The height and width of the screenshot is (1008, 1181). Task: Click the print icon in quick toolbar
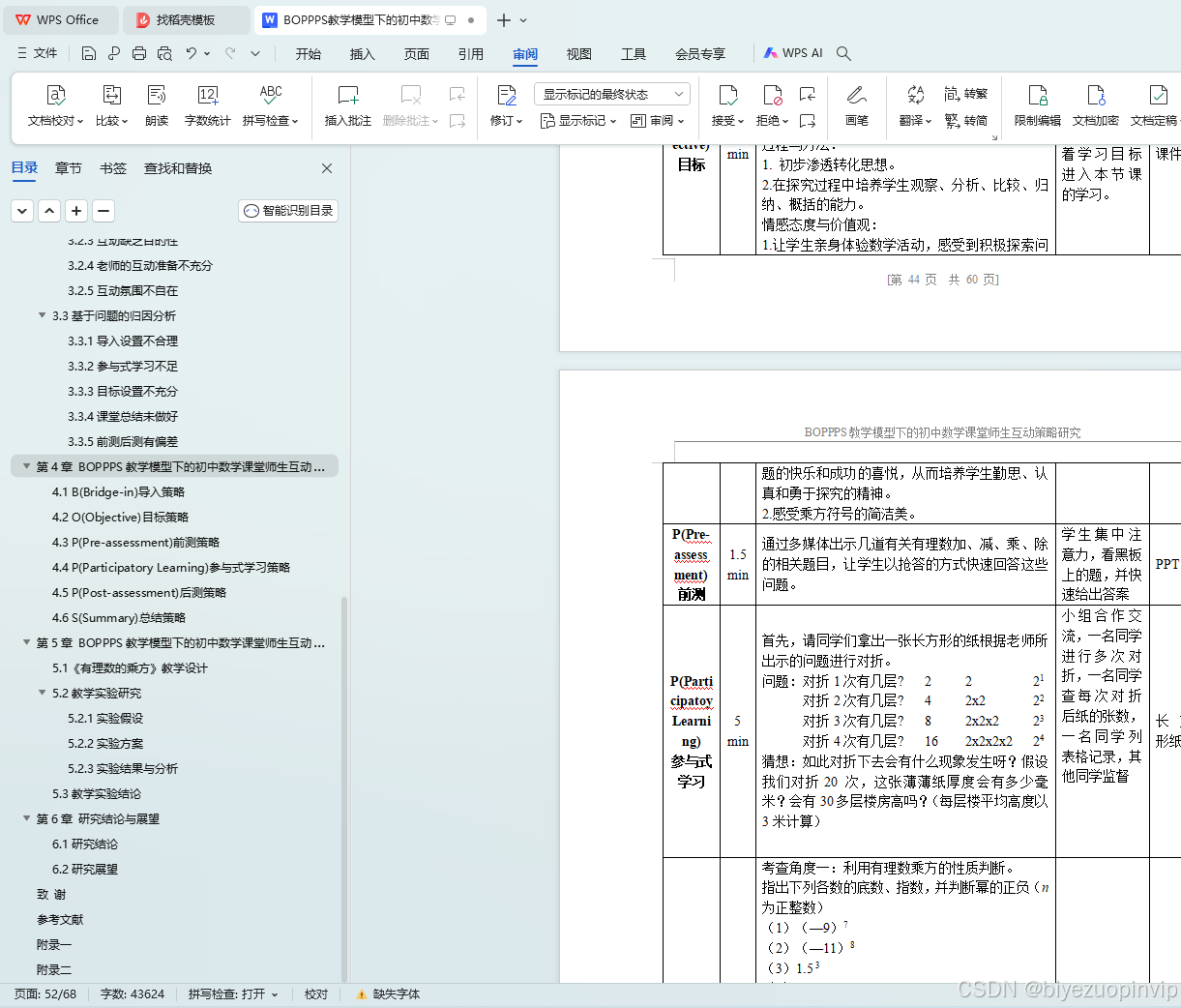point(139,53)
